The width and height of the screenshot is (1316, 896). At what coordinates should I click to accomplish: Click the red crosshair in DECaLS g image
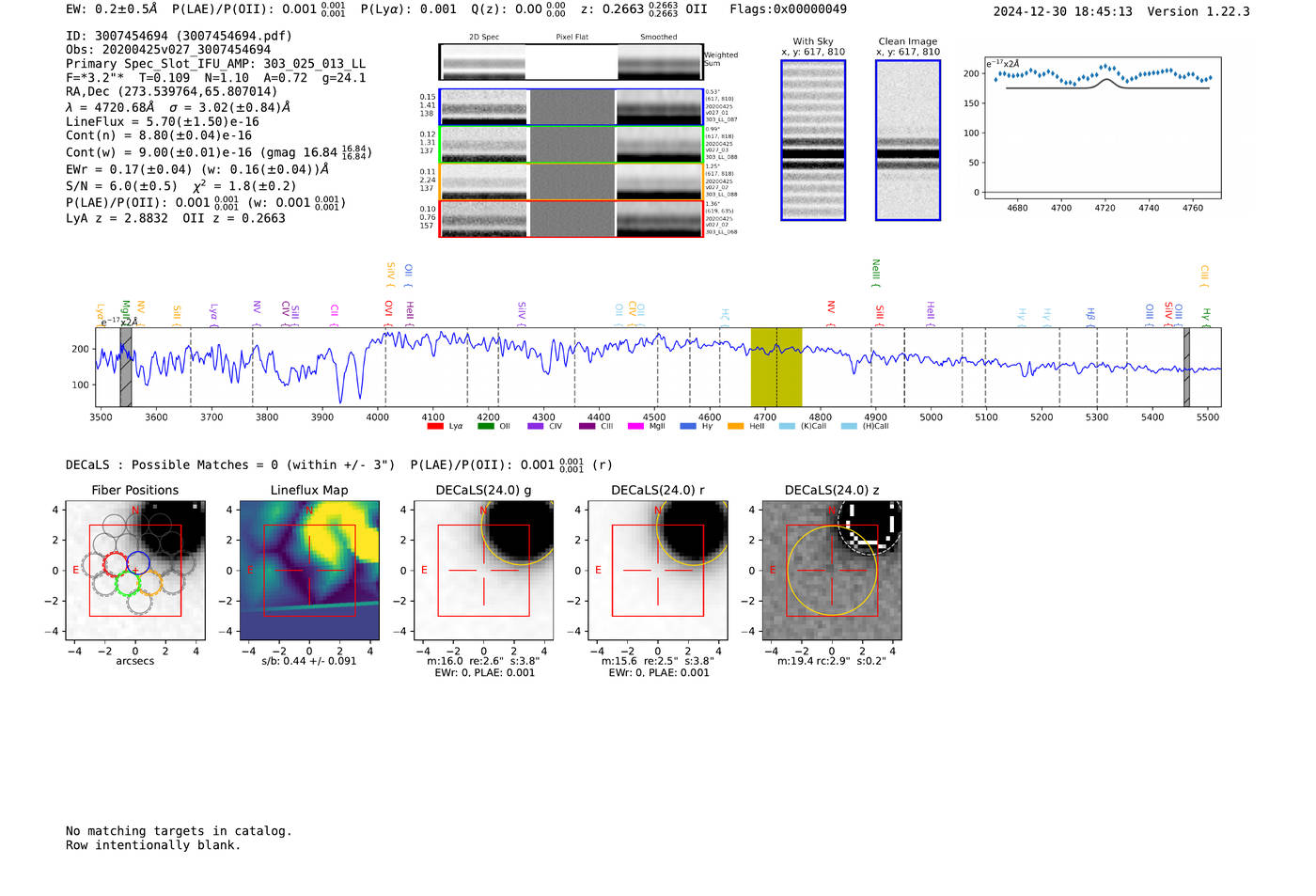[x=484, y=571]
